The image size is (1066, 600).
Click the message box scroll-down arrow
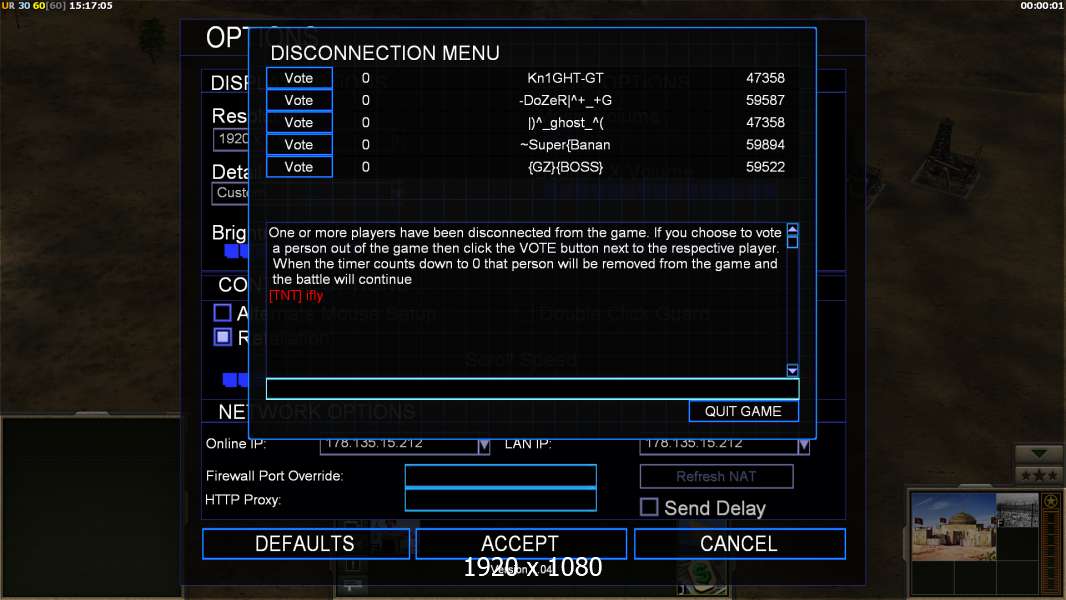792,370
